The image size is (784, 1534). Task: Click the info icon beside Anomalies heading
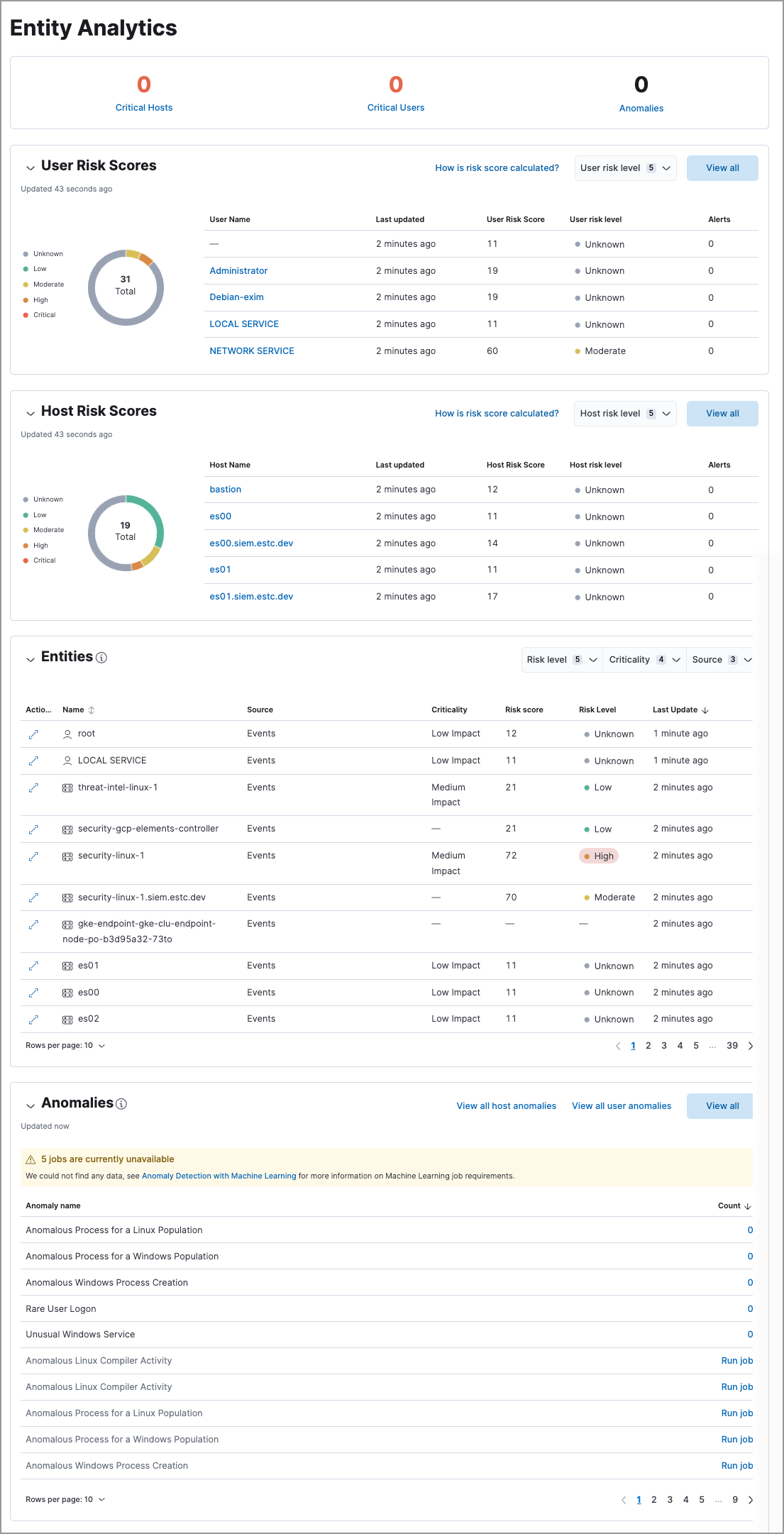(x=121, y=1104)
